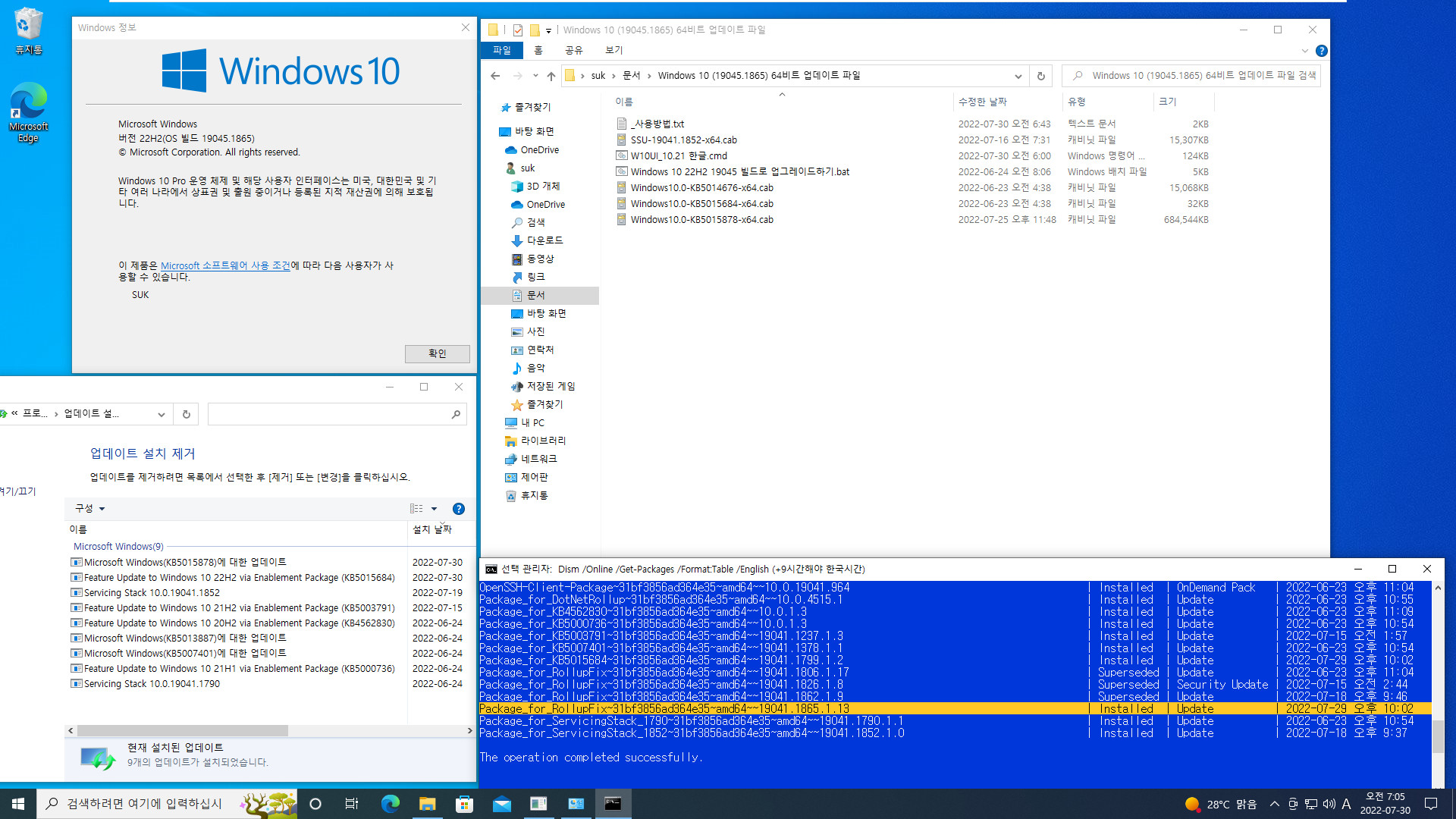1456x819 pixels.
Task: Open recent locations dropdown in Explorer
Action: (x=535, y=76)
